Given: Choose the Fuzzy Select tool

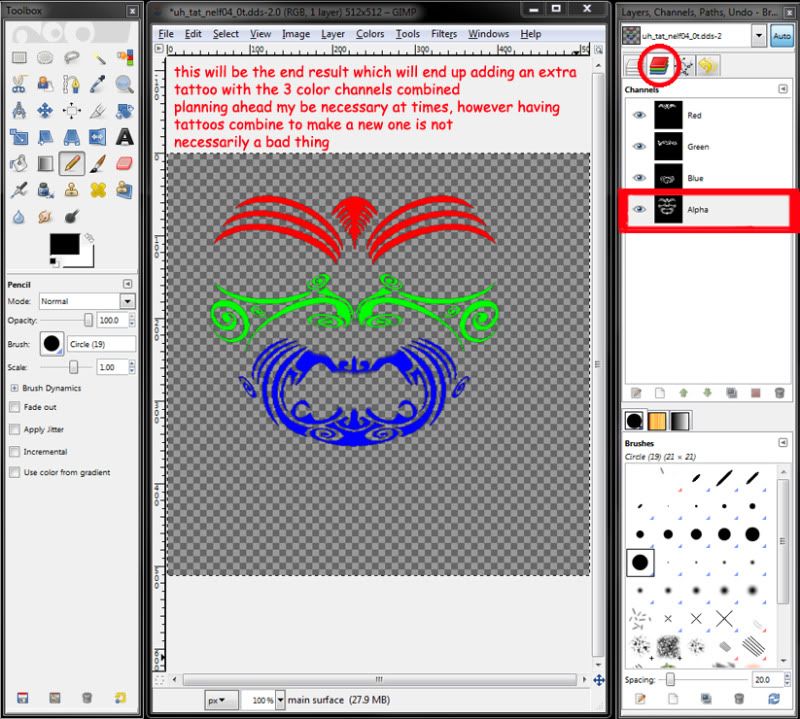Looking at the screenshot, I should (97, 57).
